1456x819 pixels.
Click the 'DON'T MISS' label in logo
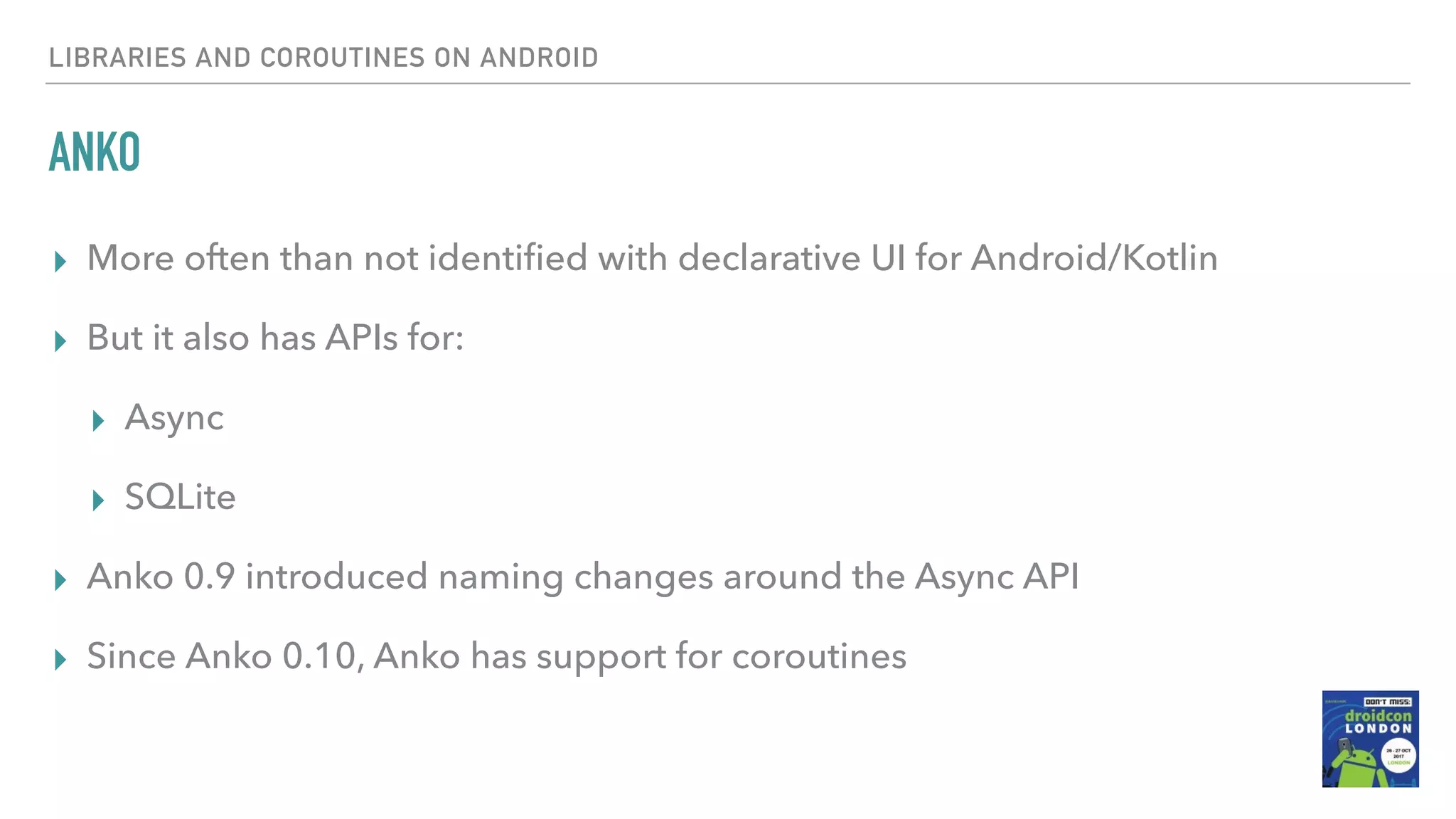pos(1387,702)
